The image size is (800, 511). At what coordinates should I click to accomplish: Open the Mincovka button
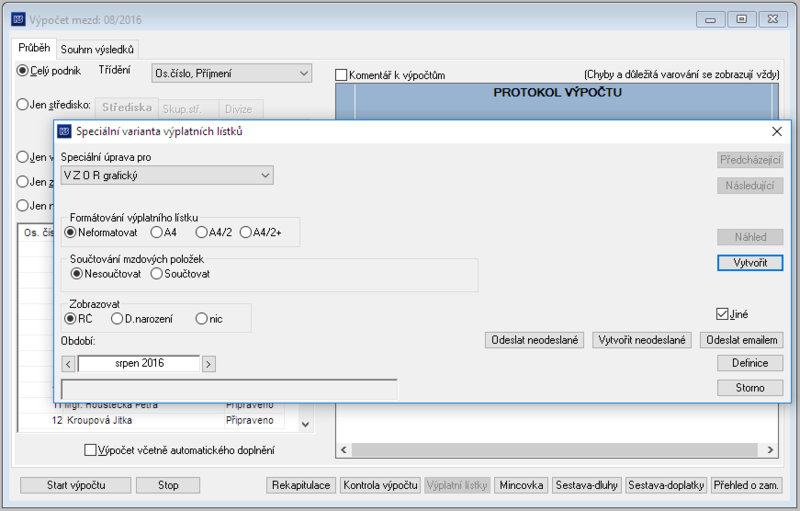[x=521, y=485]
